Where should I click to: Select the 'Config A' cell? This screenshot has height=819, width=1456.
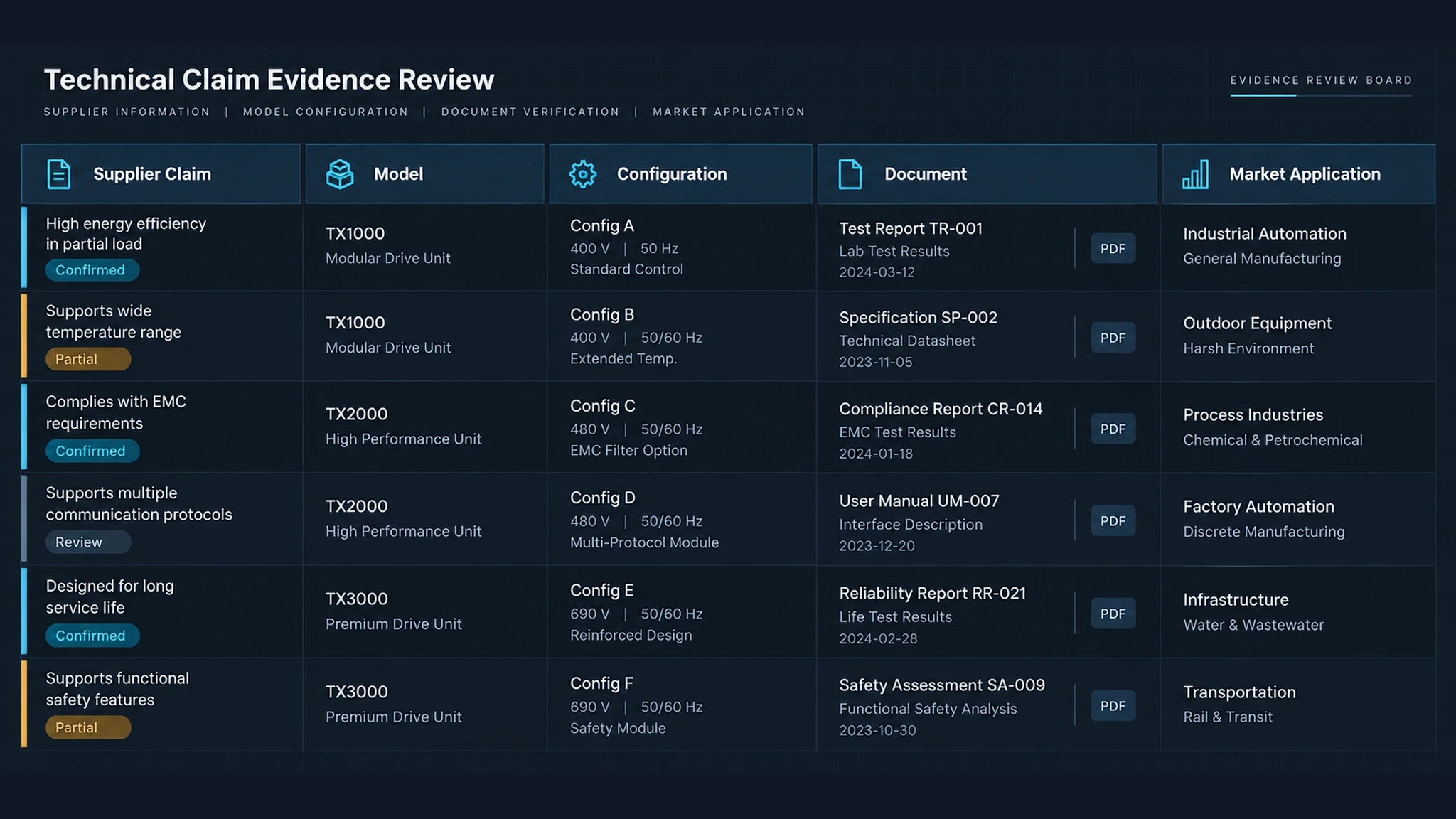(682, 247)
